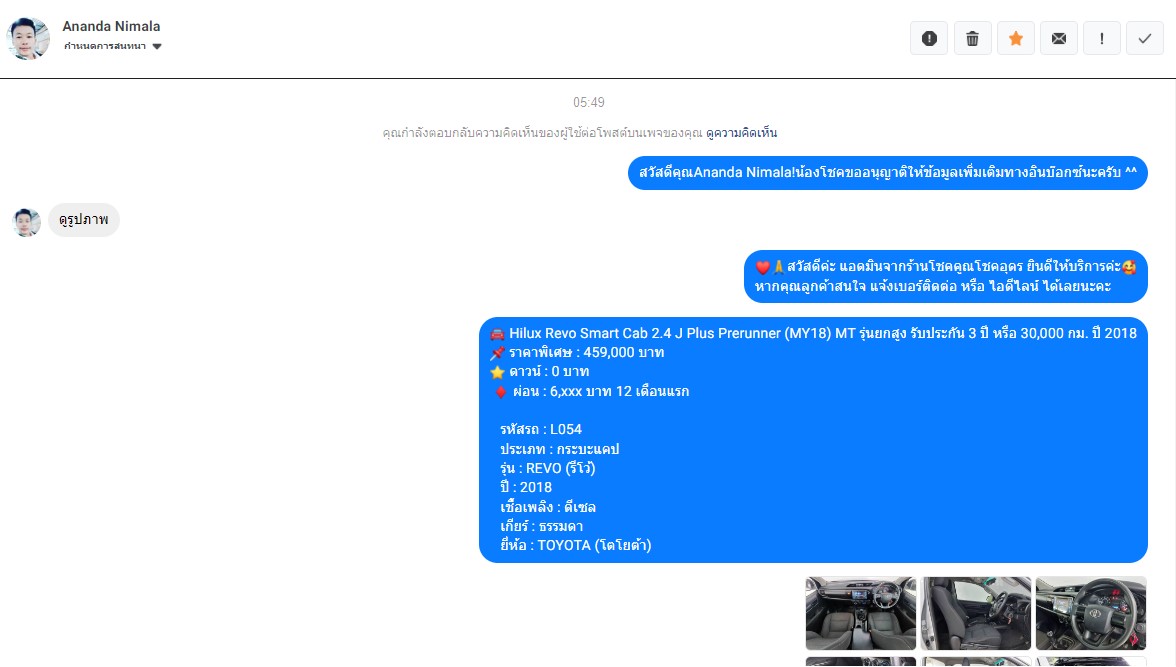1176x667 pixels.
Task: Select model line REVO (รีโว้)
Action: click(548, 468)
